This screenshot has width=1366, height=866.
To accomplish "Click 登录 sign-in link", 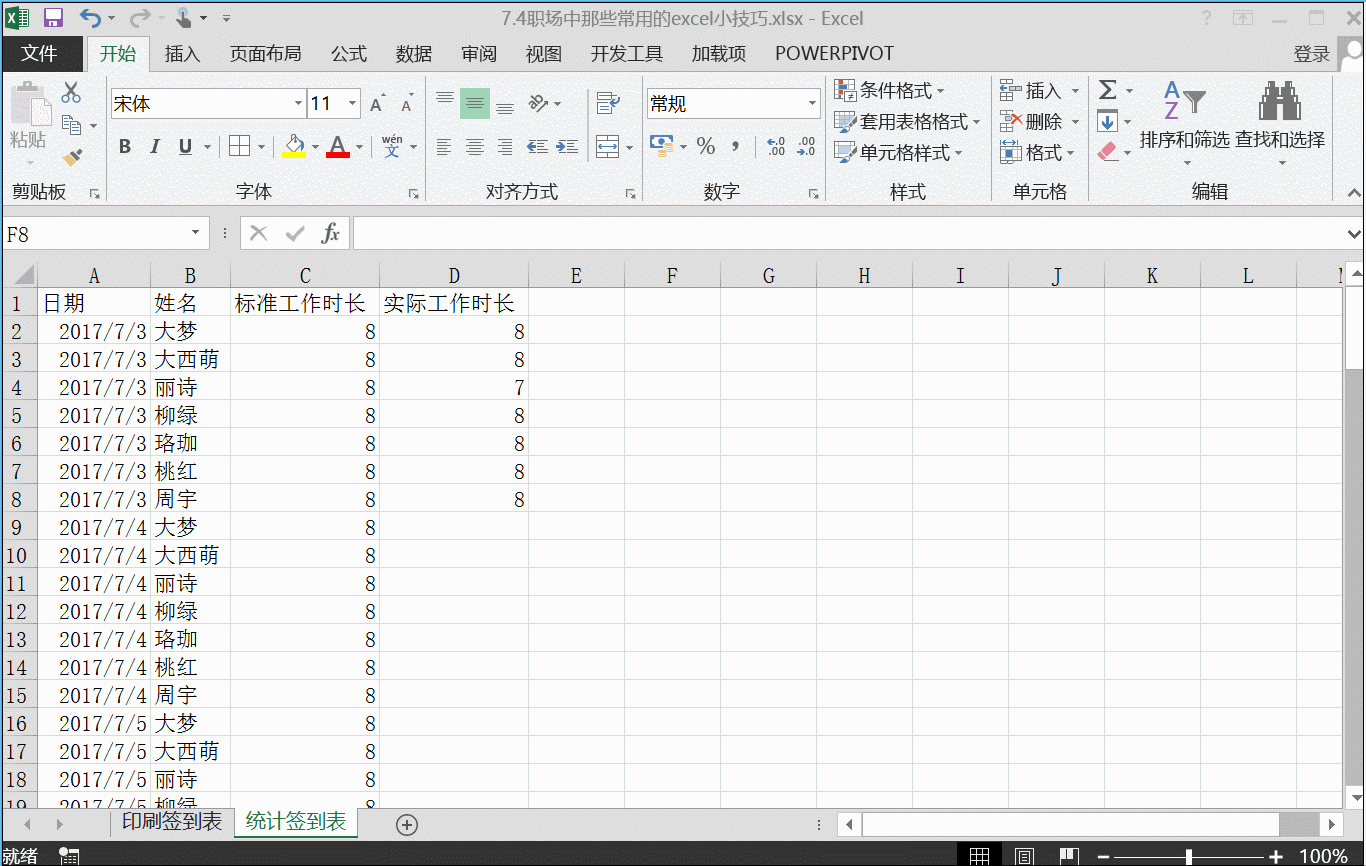I will click(x=1312, y=54).
